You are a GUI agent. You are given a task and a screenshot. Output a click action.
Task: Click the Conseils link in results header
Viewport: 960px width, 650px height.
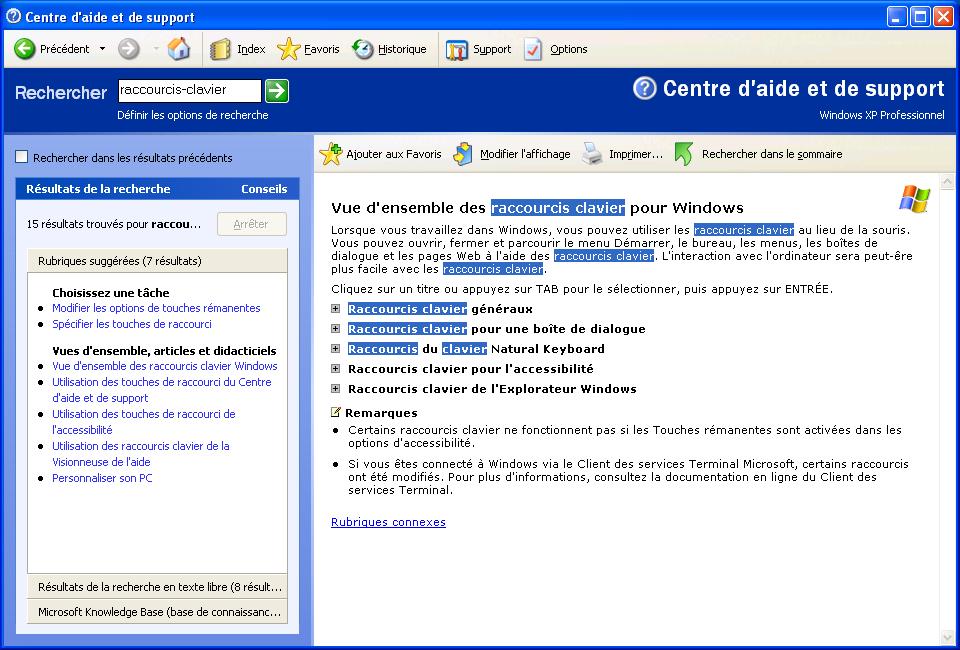pyautogui.click(x=264, y=189)
